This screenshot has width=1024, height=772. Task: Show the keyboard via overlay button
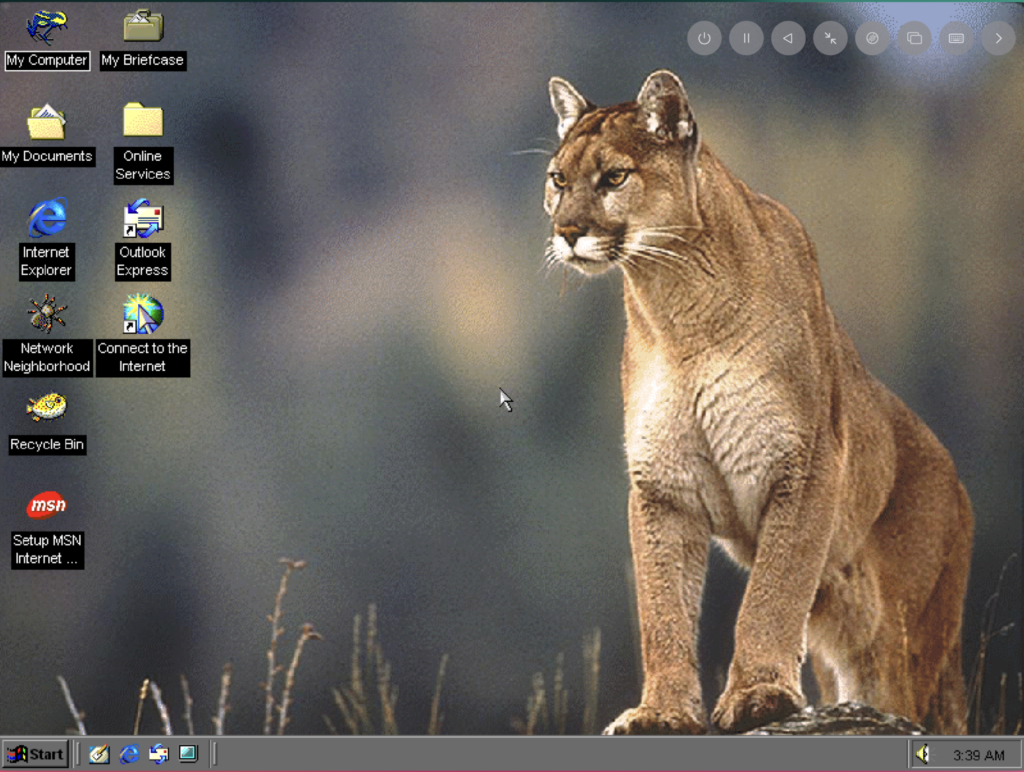956,39
